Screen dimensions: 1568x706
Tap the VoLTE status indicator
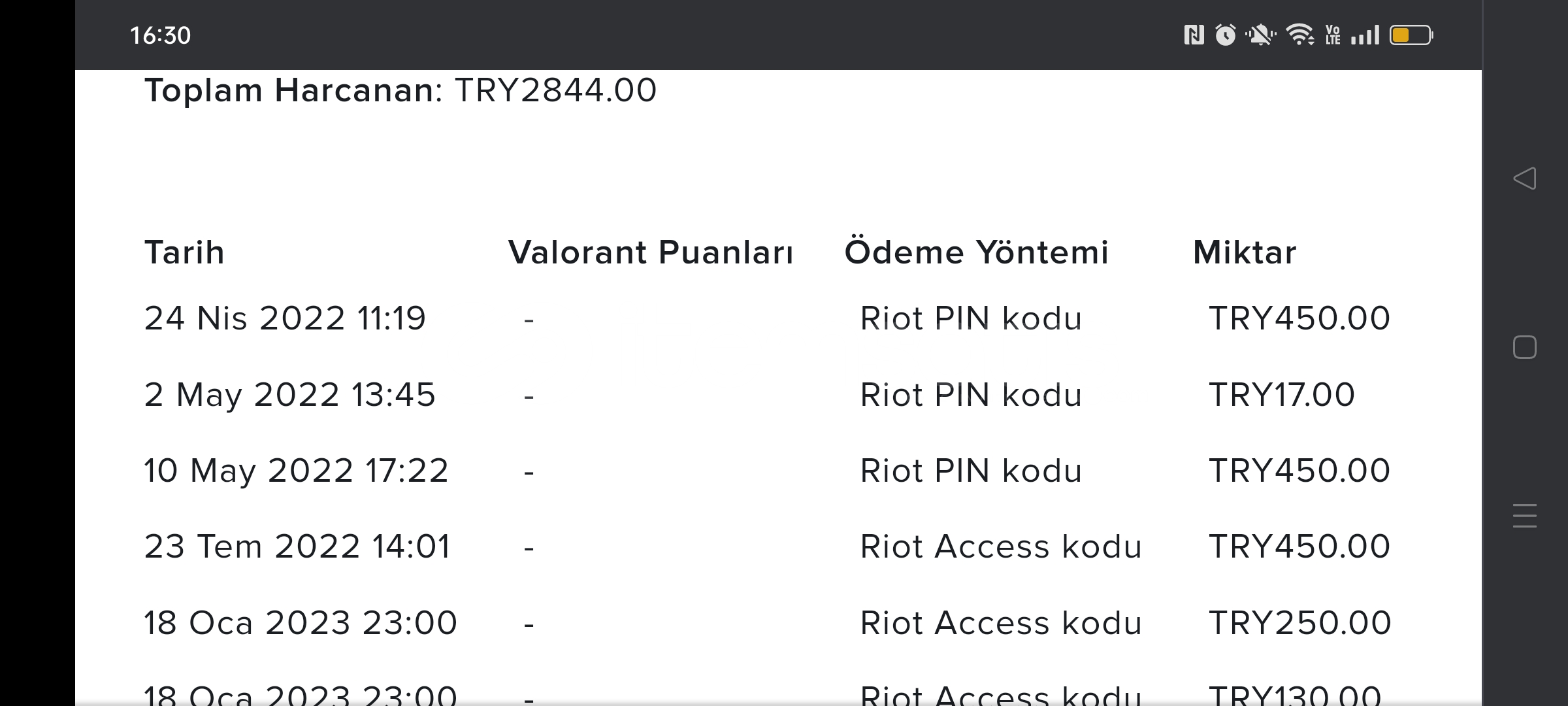pos(1333,35)
